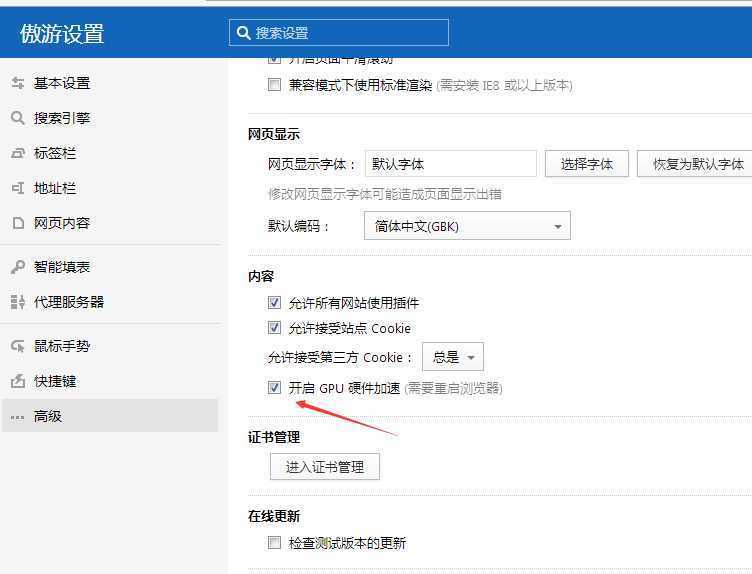Click the 选择字体 button
The height and width of the screenshot is (574, 752).
point(587,164)
